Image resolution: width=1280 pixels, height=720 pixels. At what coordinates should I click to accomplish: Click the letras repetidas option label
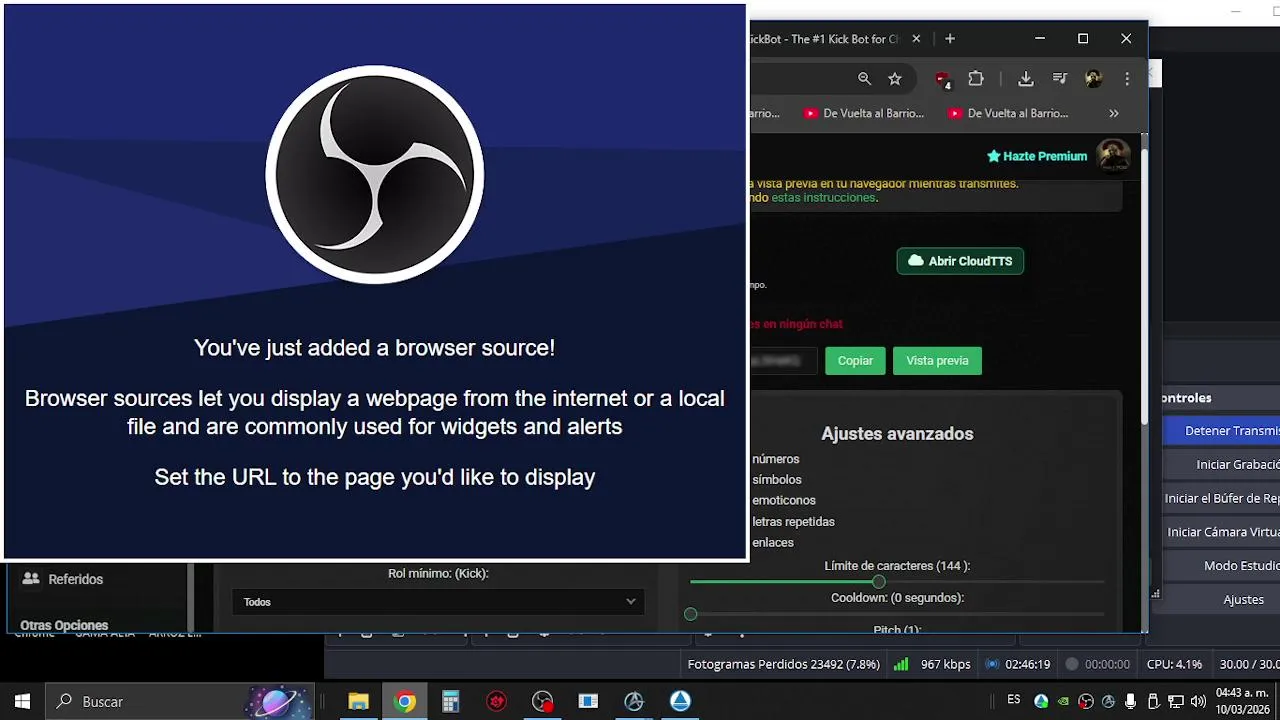click(x=793, y=521)
